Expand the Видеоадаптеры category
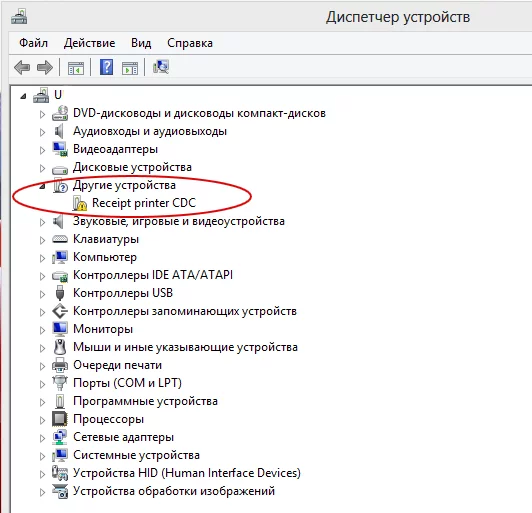532x513 pixels. pyautogui.click(x=42, y=150)
